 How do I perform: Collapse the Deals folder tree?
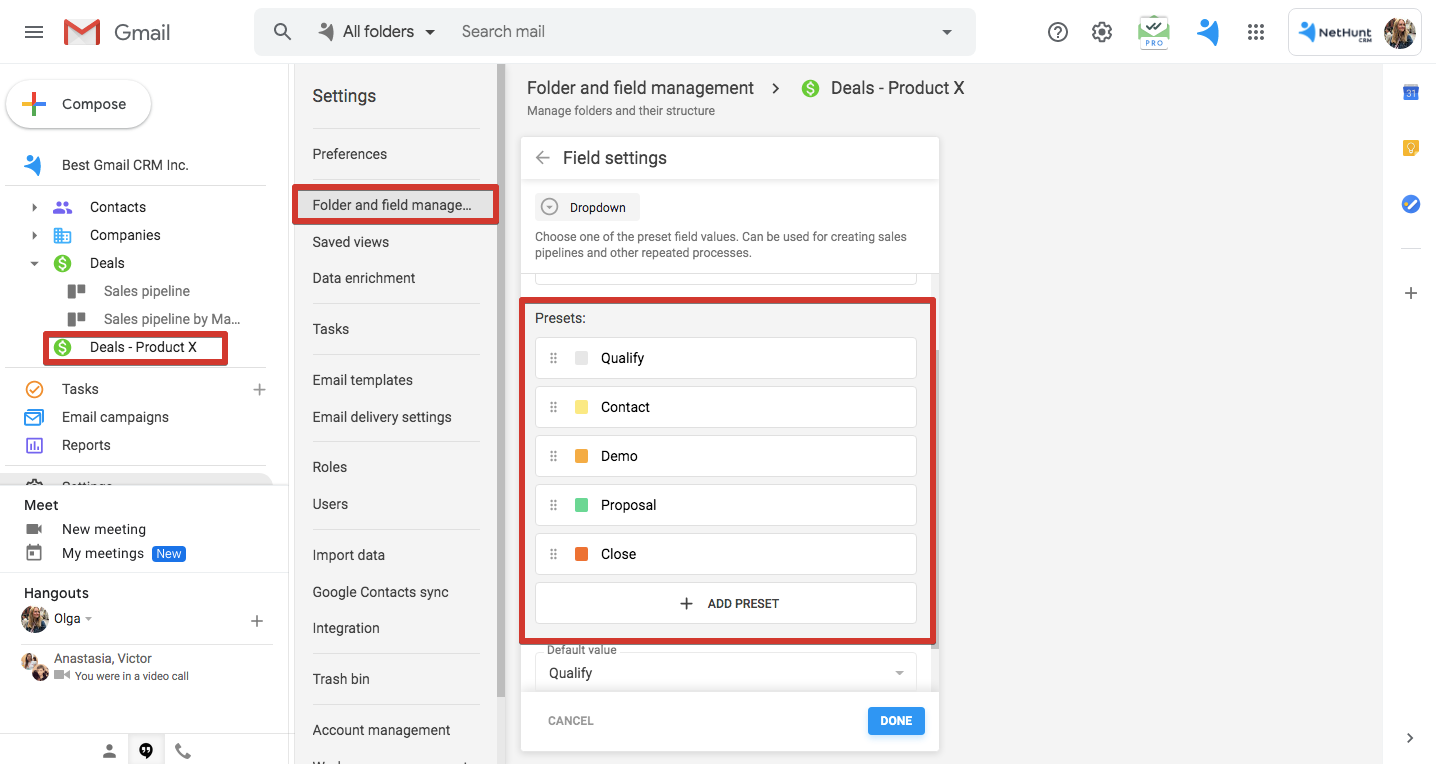click(34, 263)
